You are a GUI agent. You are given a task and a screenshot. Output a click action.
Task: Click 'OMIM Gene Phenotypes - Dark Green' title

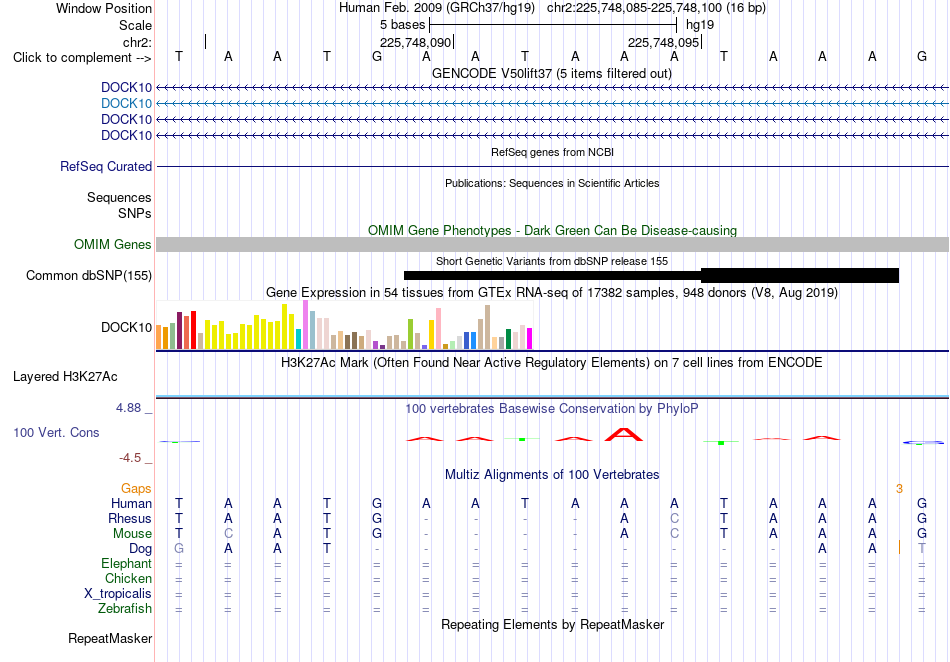552,230
